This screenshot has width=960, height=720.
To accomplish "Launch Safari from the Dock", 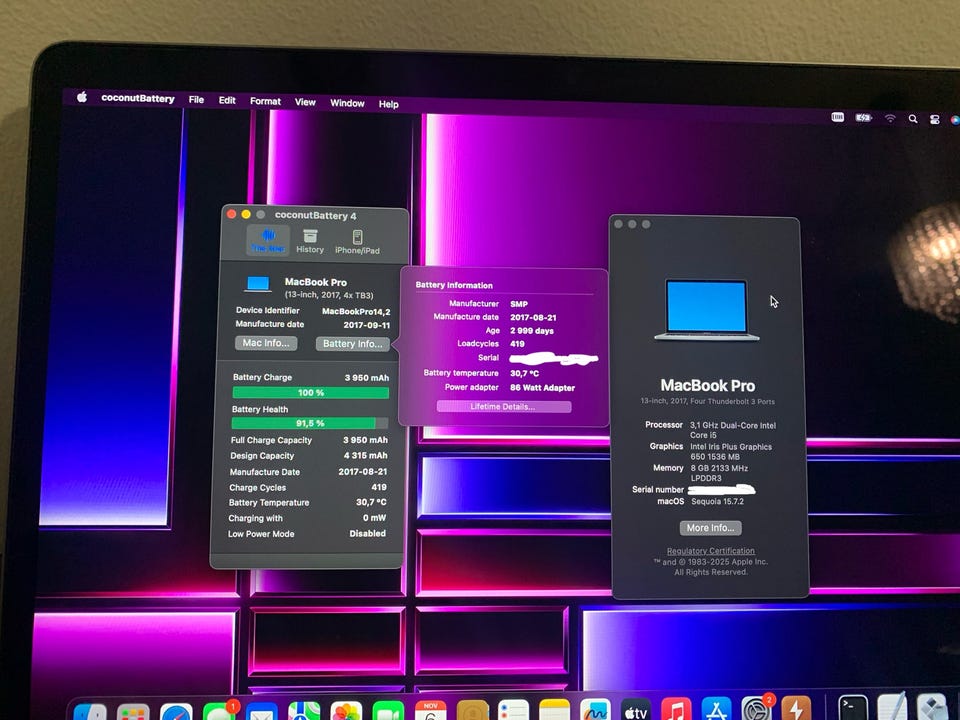I will [x=176, y=713].
